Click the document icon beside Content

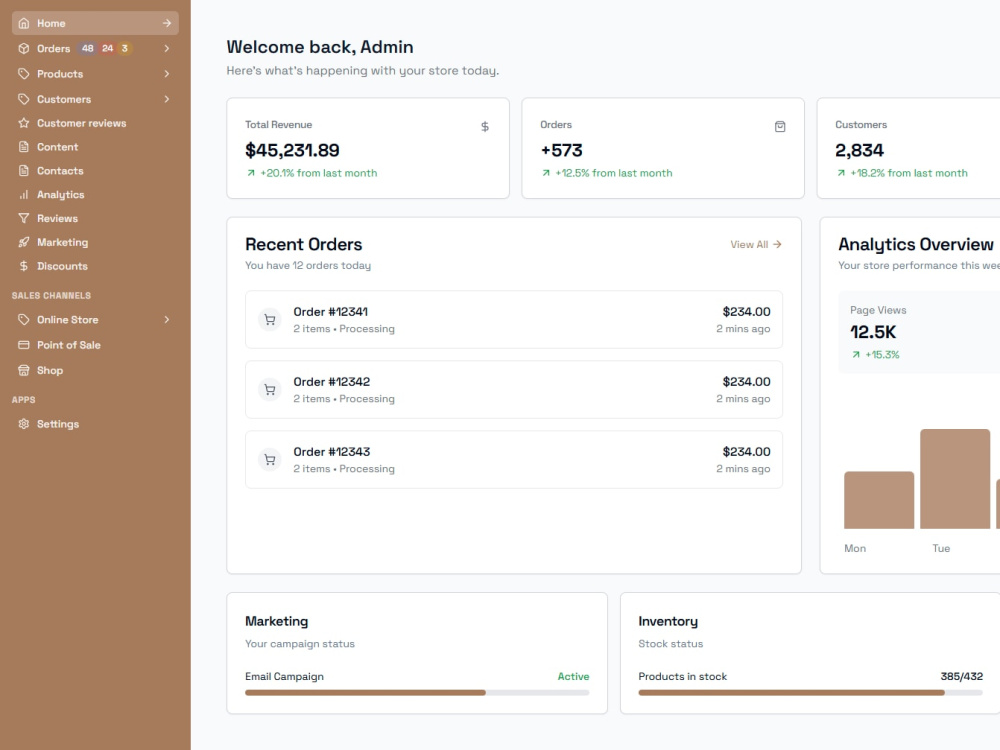(x=24, y=147)
